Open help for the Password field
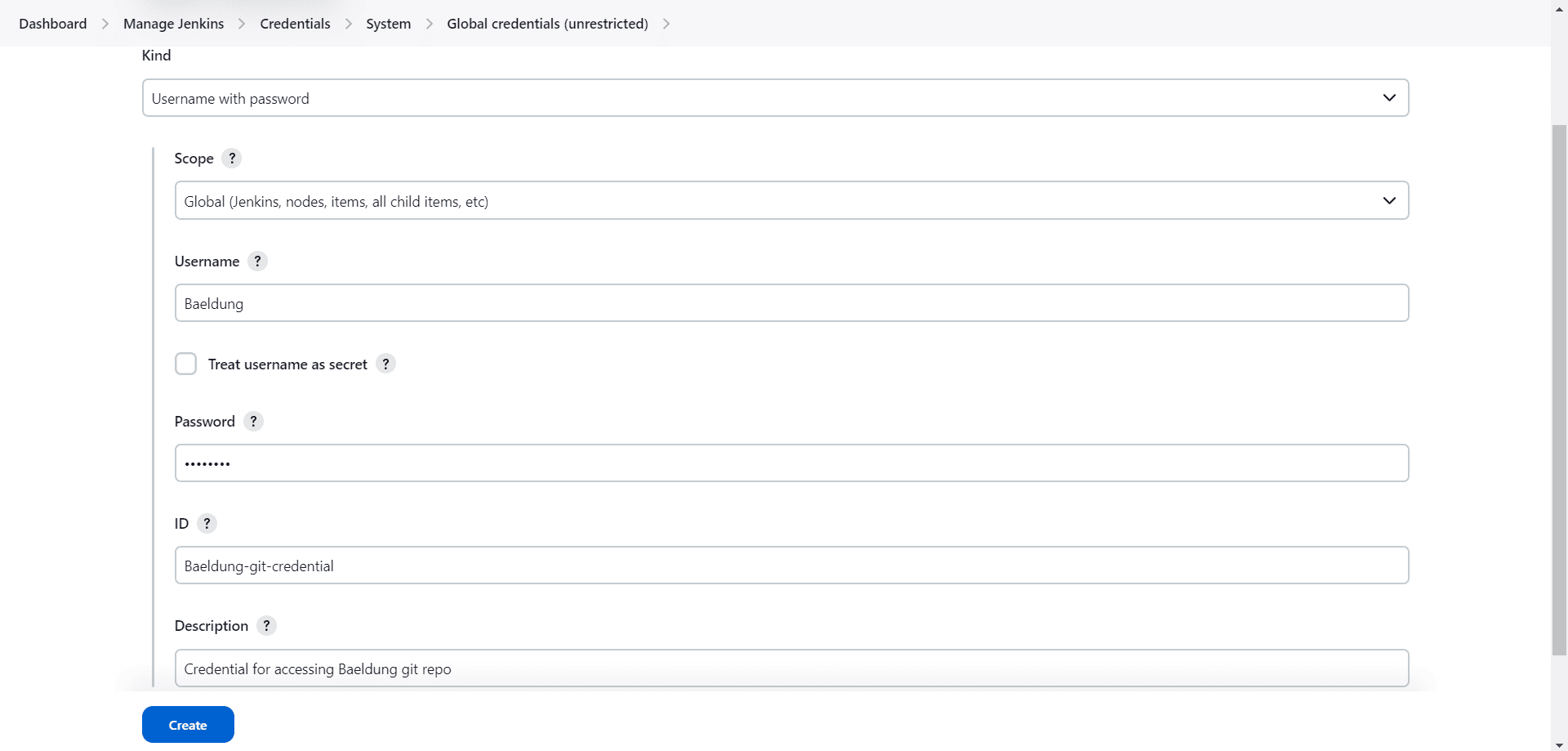Viewport: 1568px width, 751px height. tap(253, 422)
